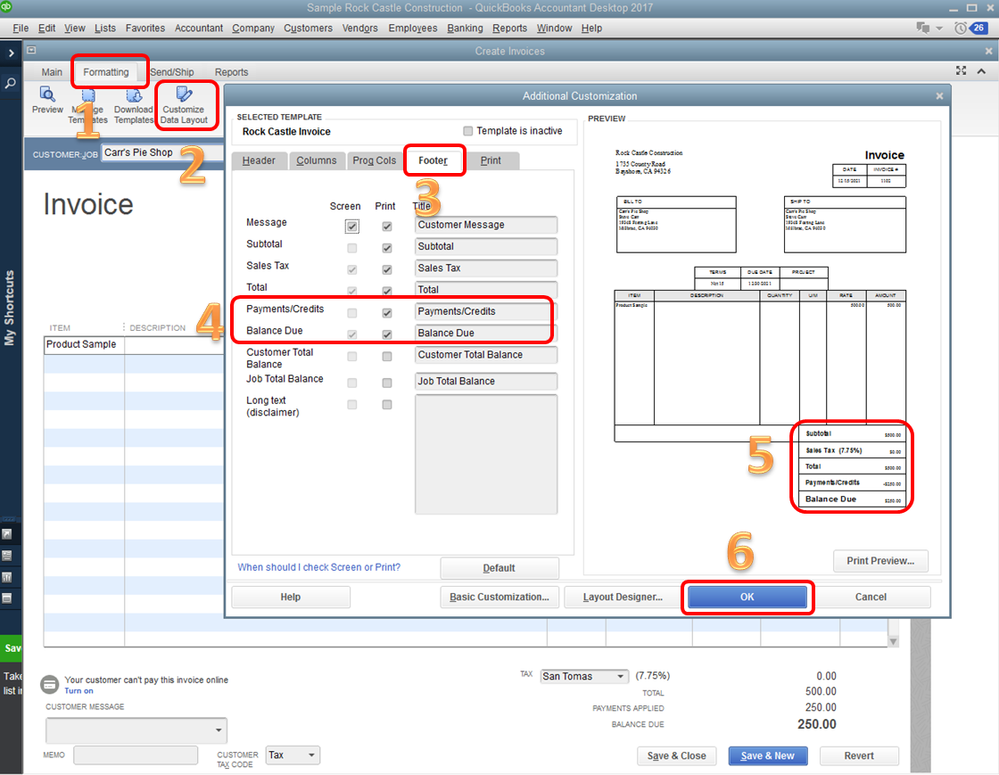The height and width of the screenshot is (775, 999).
Task: Open the Main ribbon tab
Action: click(x=52, y=72)
